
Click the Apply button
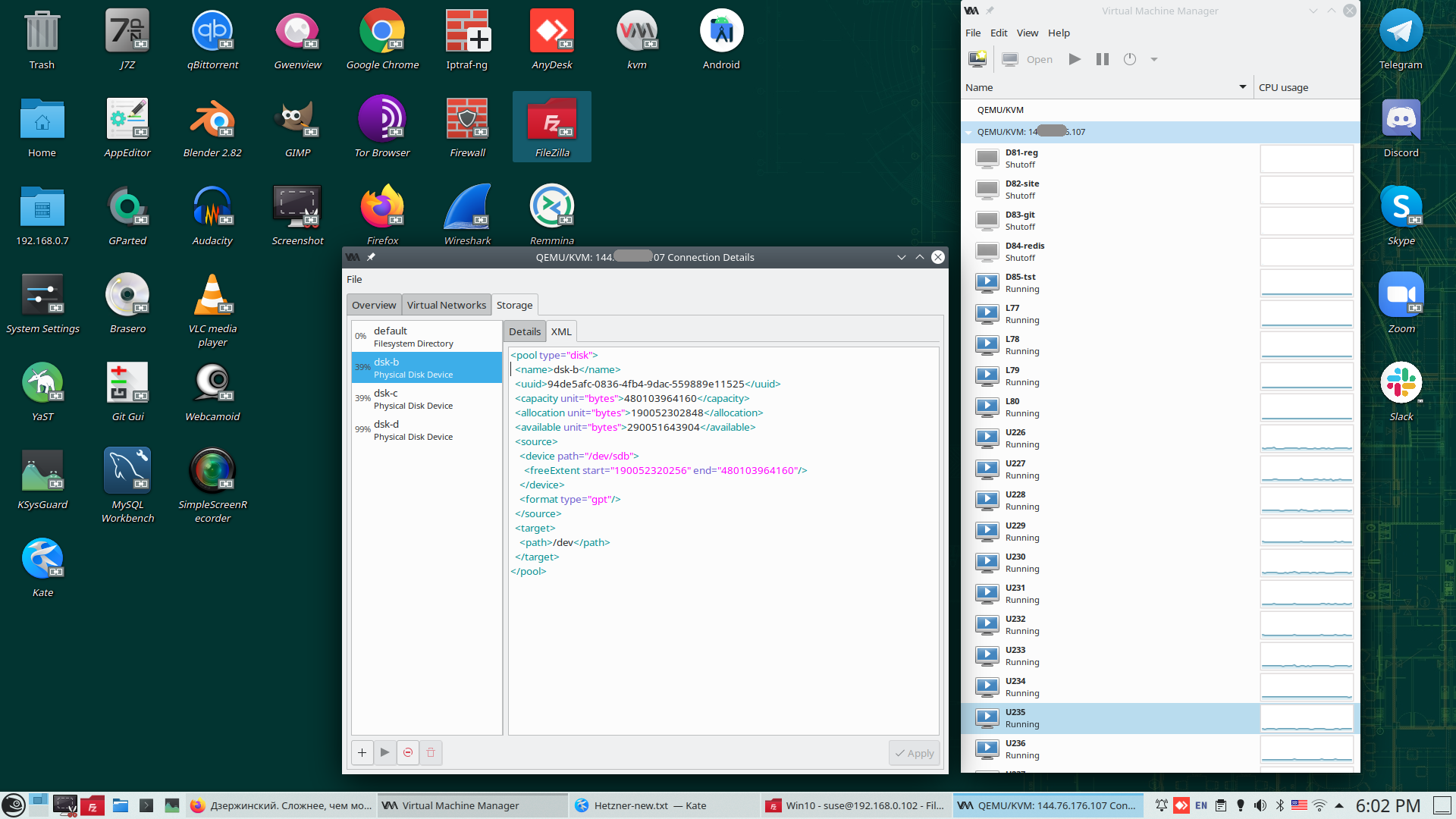click(x=914, y=753)
